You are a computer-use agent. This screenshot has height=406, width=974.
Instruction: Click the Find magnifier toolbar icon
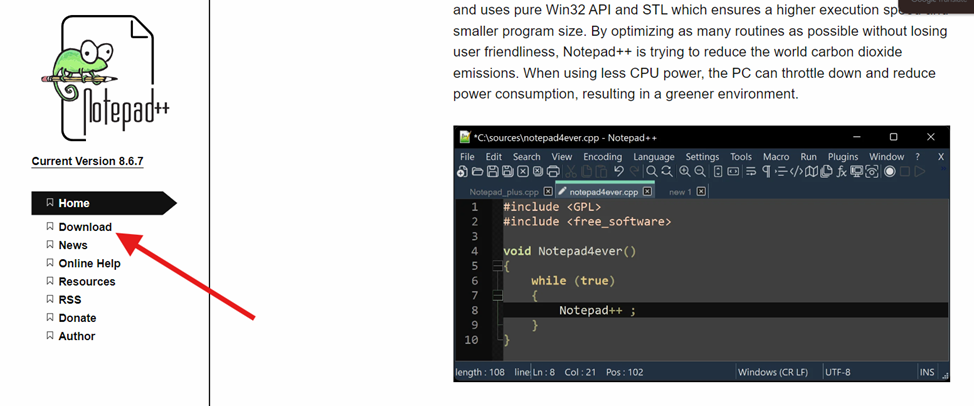(x=652, y=171)
